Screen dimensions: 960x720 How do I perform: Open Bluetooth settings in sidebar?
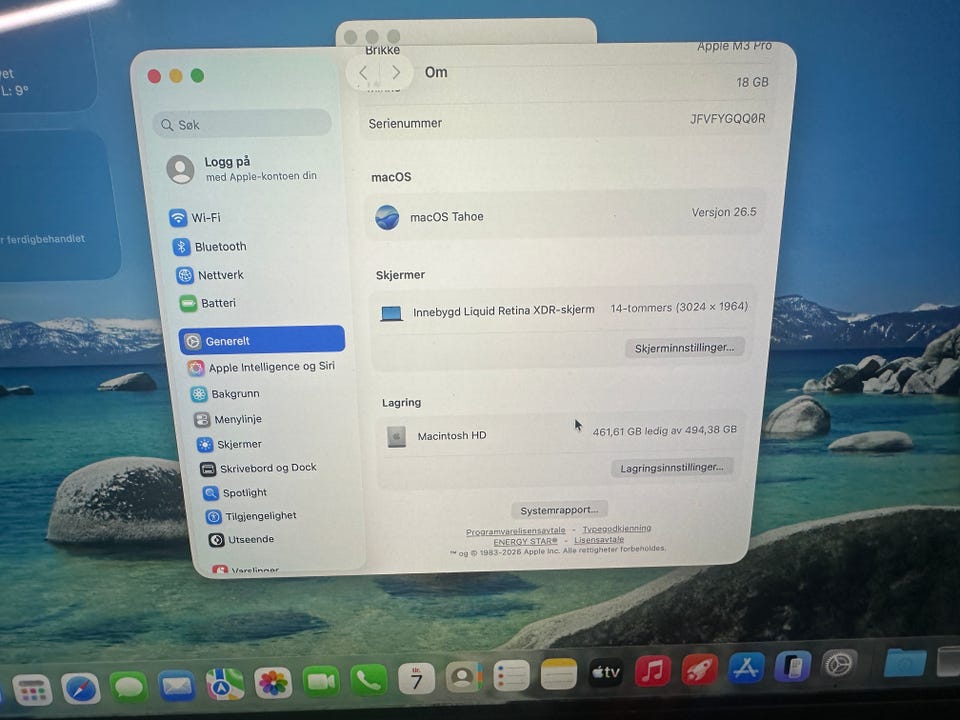click(210, 246)
